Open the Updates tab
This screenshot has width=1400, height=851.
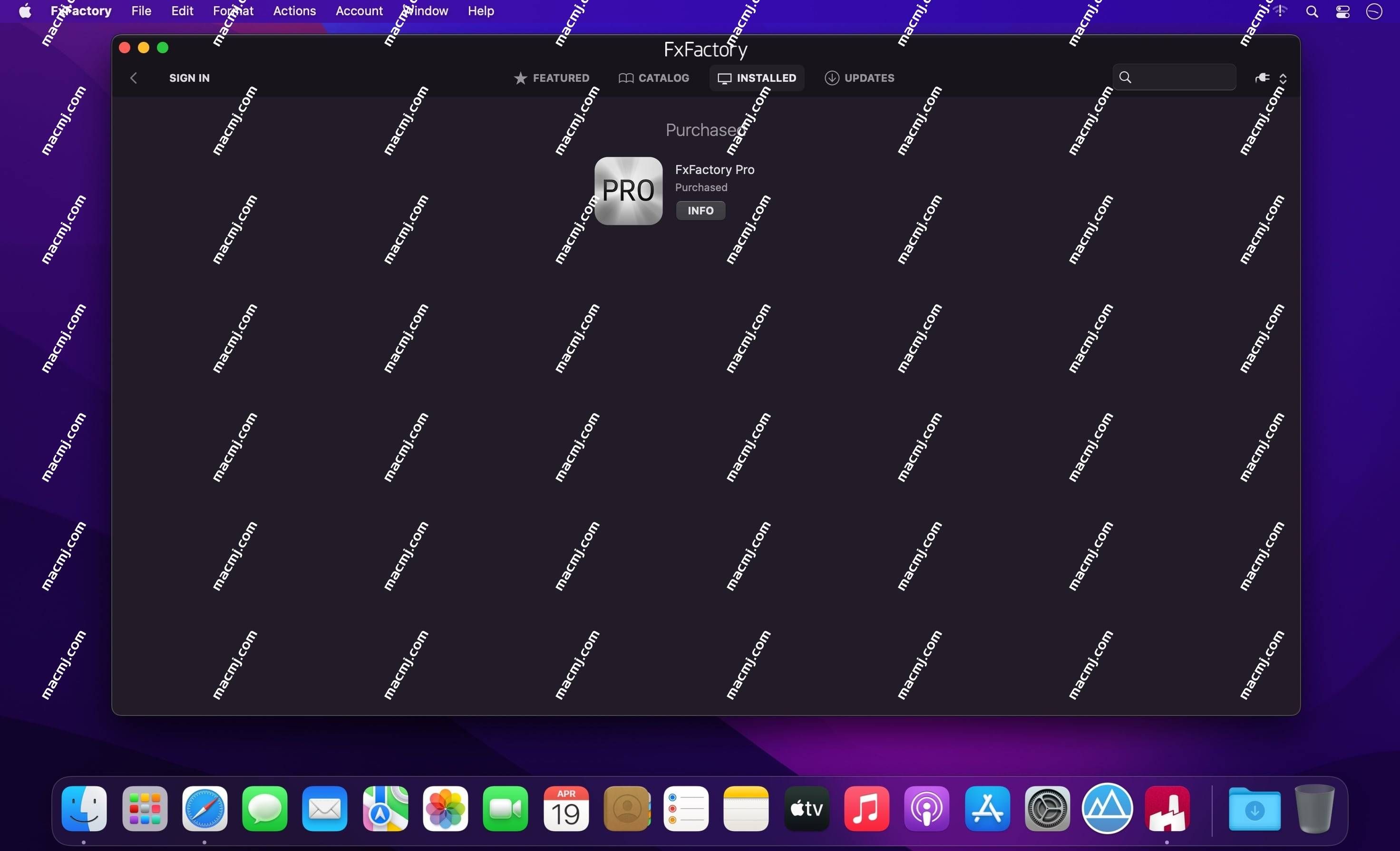coord(860,78)
